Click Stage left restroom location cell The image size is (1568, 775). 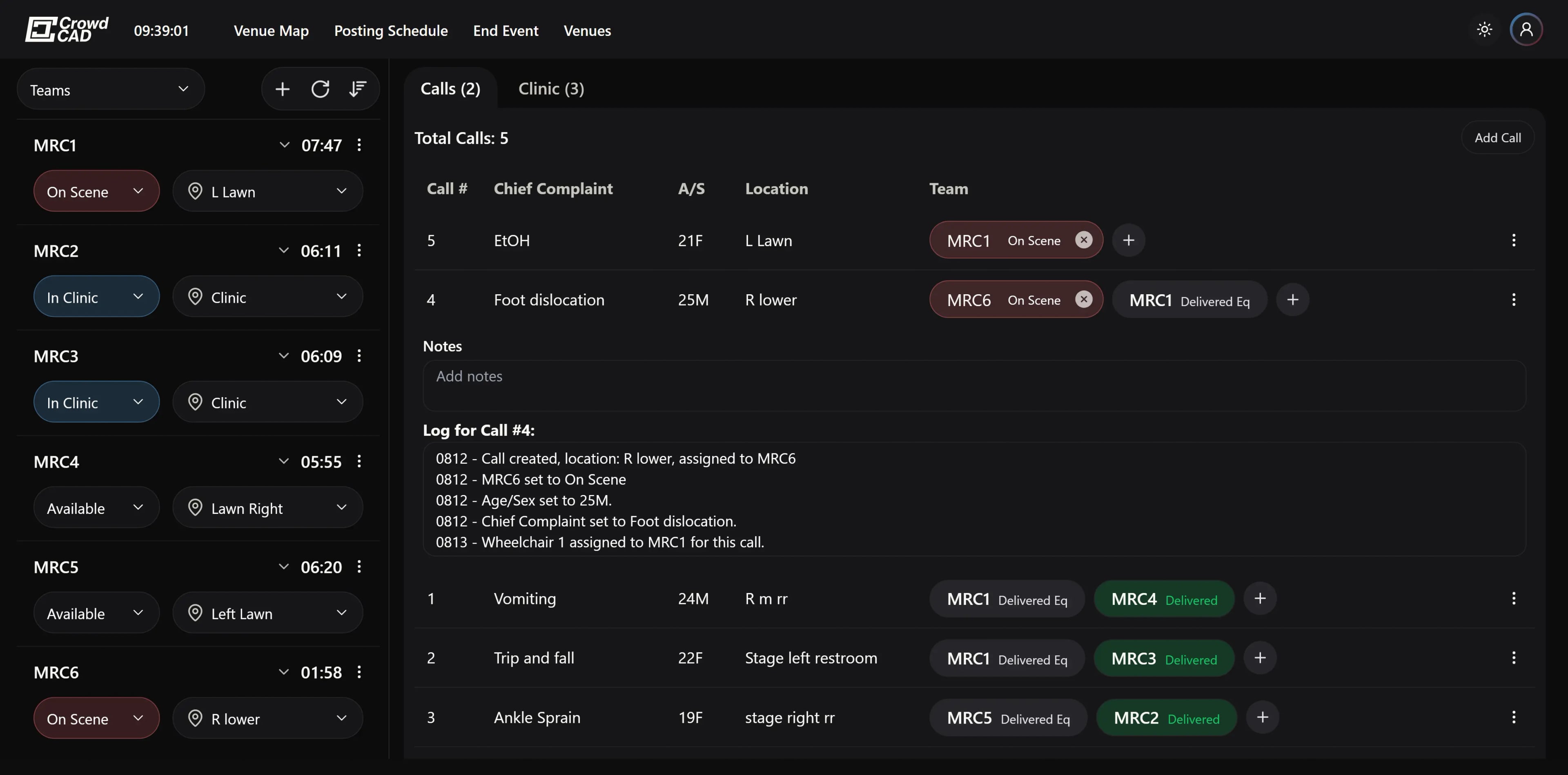[811, 658]
